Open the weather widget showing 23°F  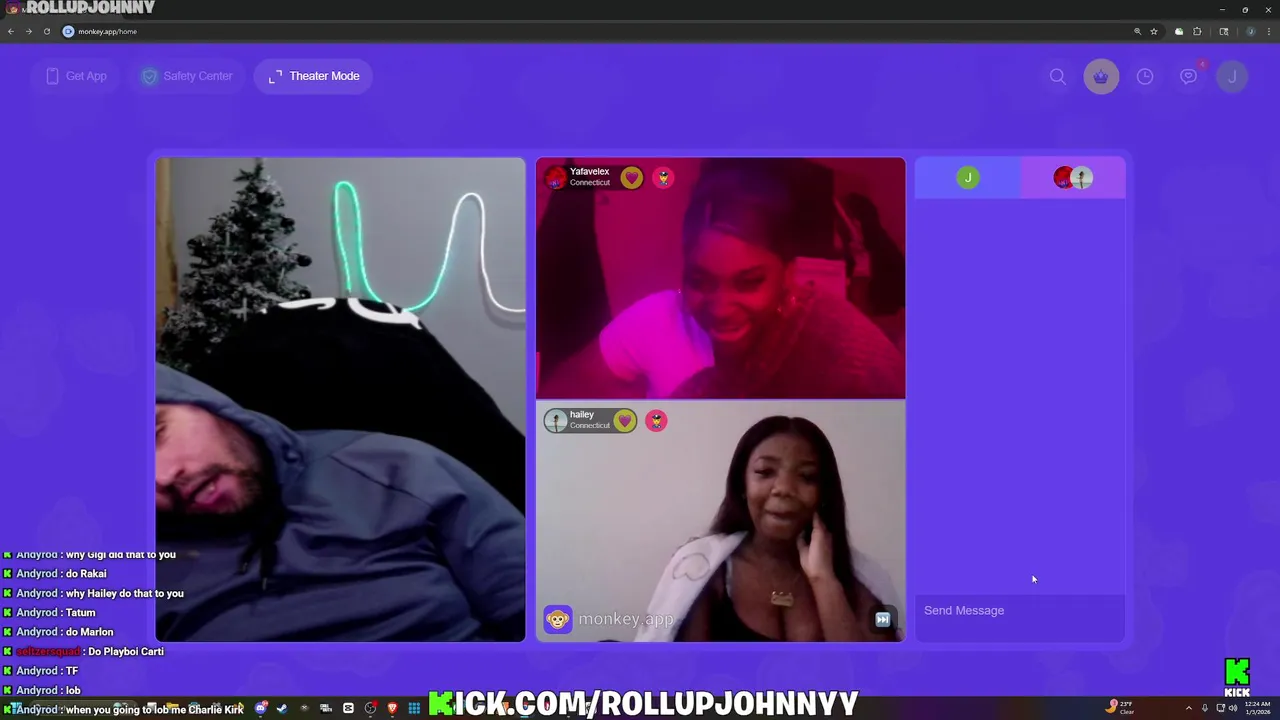1120,708
